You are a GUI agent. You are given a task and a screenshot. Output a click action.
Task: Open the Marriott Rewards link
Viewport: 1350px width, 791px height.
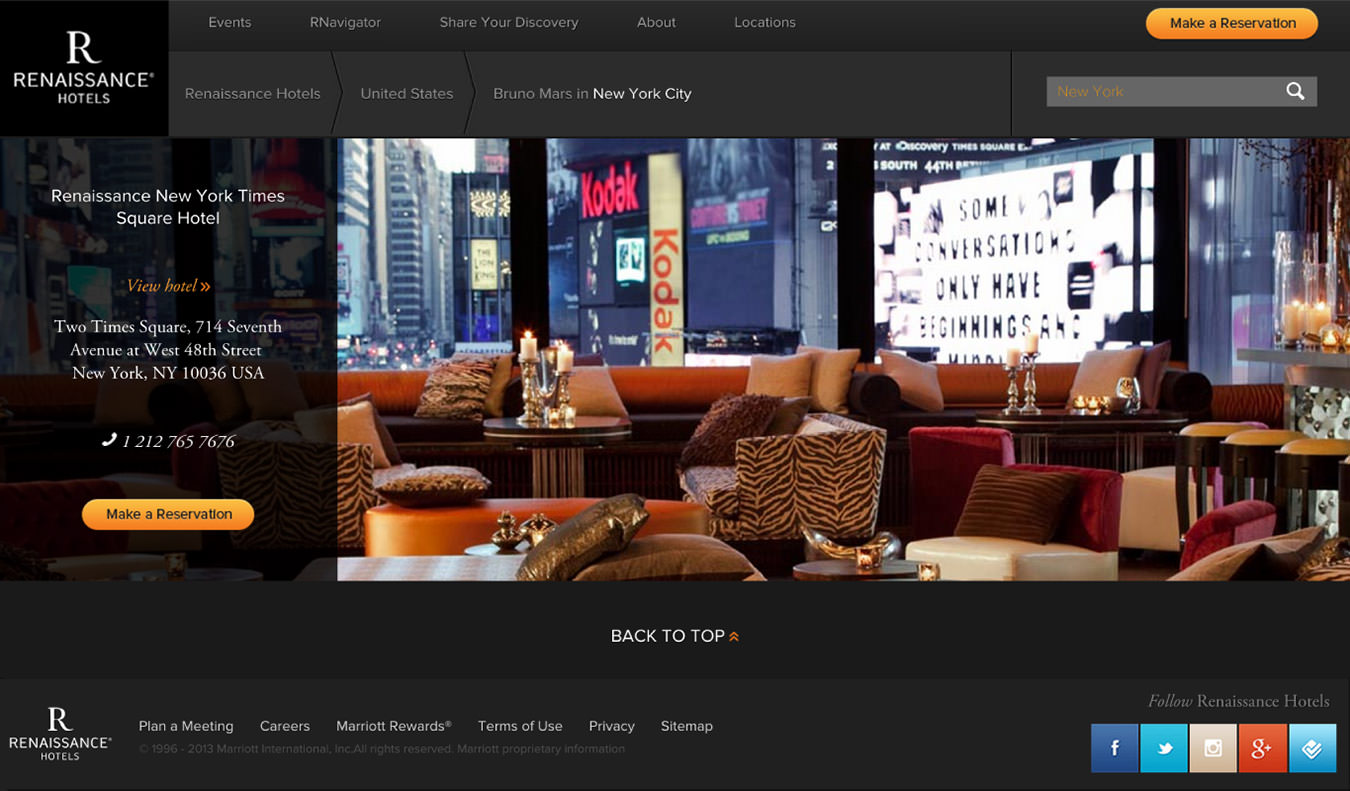point(393,726)
